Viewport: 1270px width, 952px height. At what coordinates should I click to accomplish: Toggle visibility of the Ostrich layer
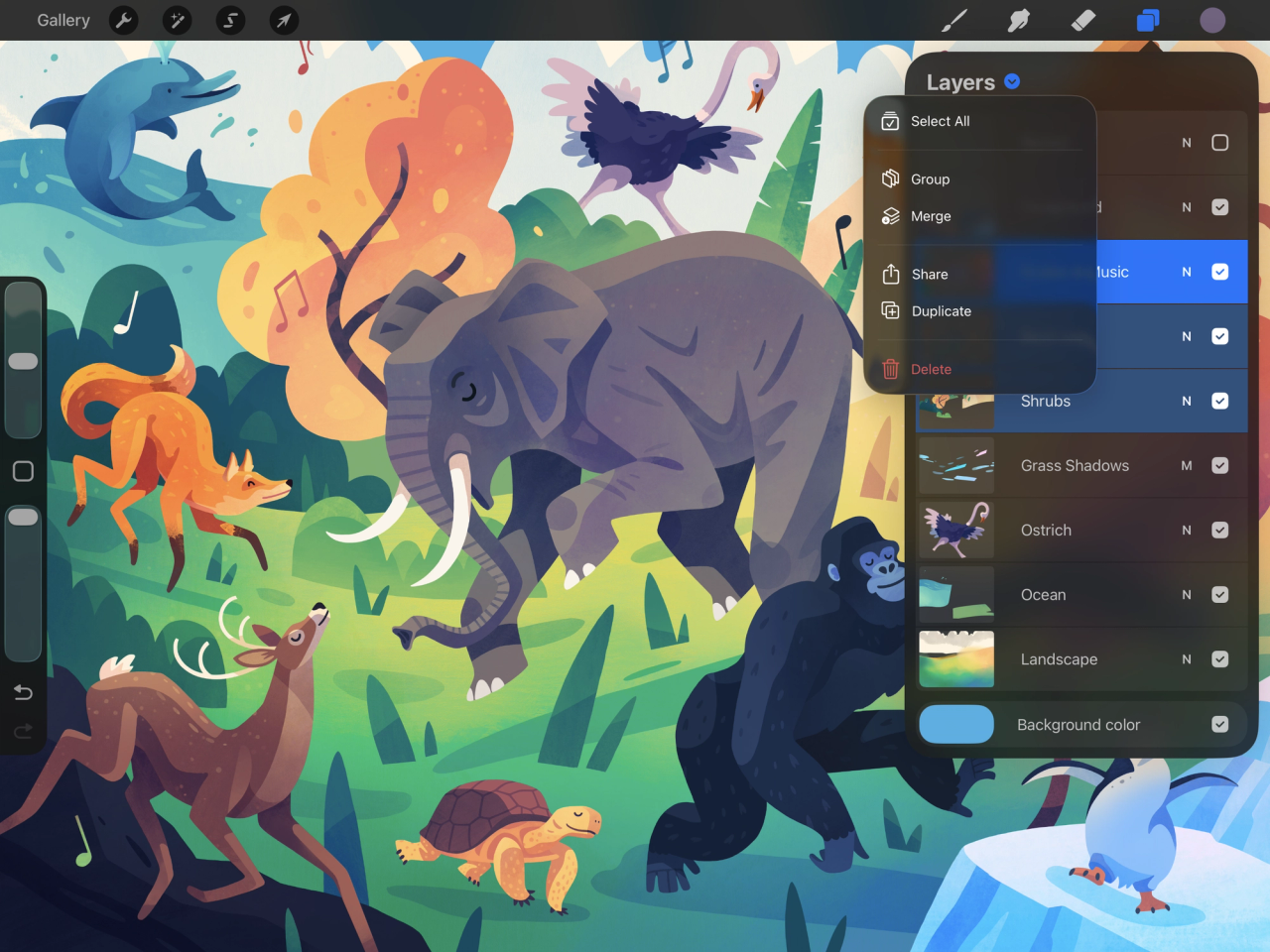1220,530
